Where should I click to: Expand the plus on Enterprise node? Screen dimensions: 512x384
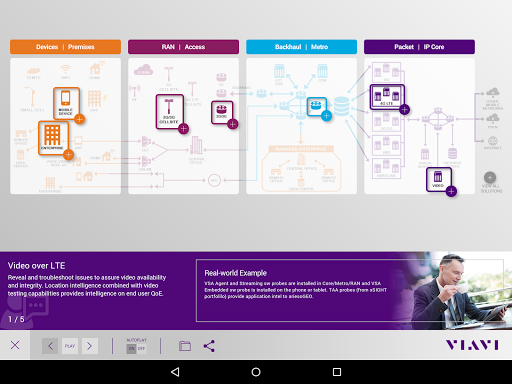68,155
